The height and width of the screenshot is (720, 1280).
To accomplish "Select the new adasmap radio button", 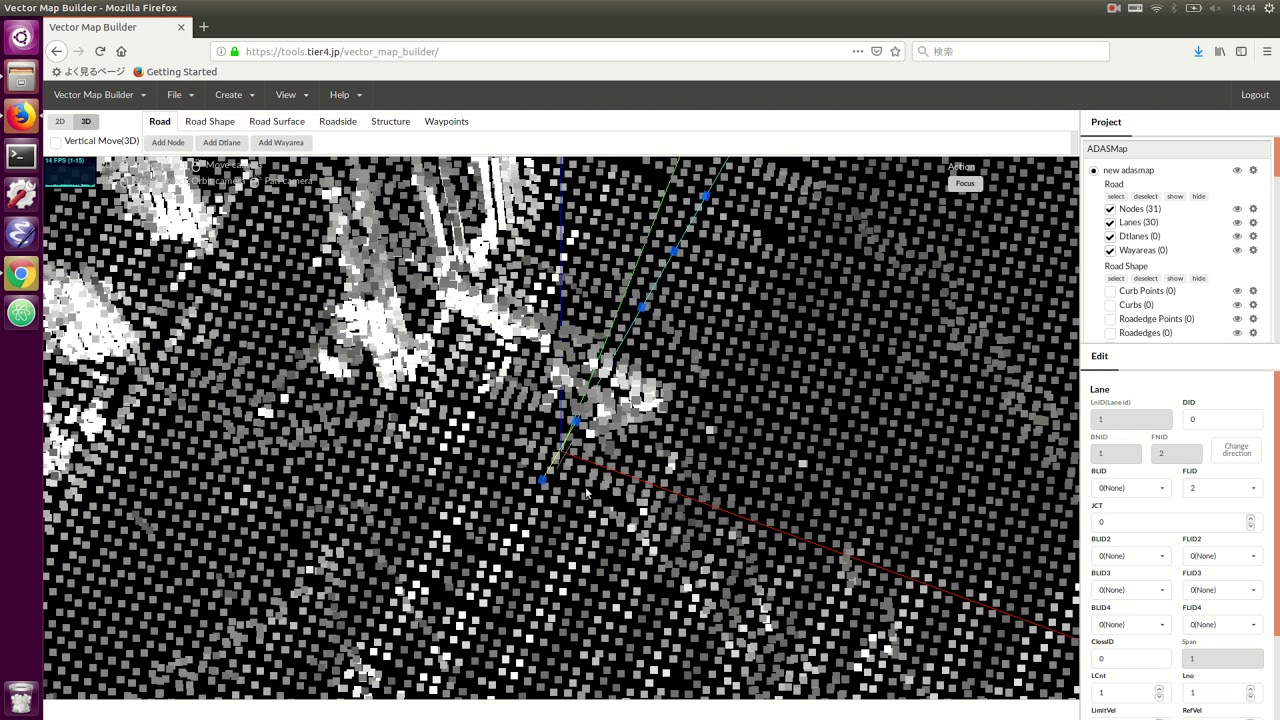I will tap(1094, 171).
